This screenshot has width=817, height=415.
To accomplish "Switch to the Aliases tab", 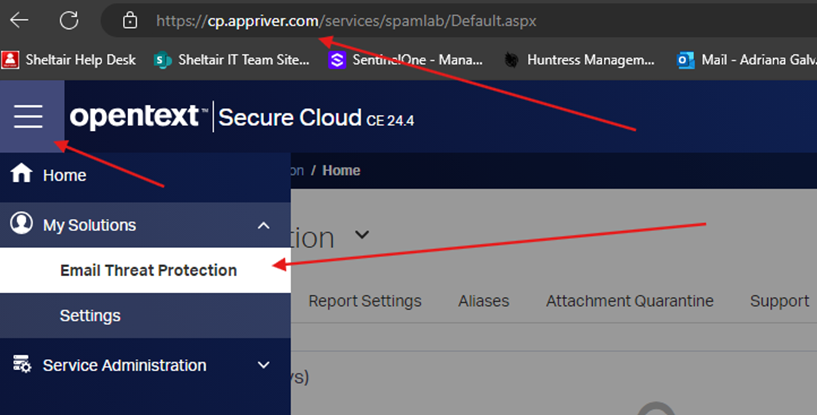I will (x=484, y=301).
